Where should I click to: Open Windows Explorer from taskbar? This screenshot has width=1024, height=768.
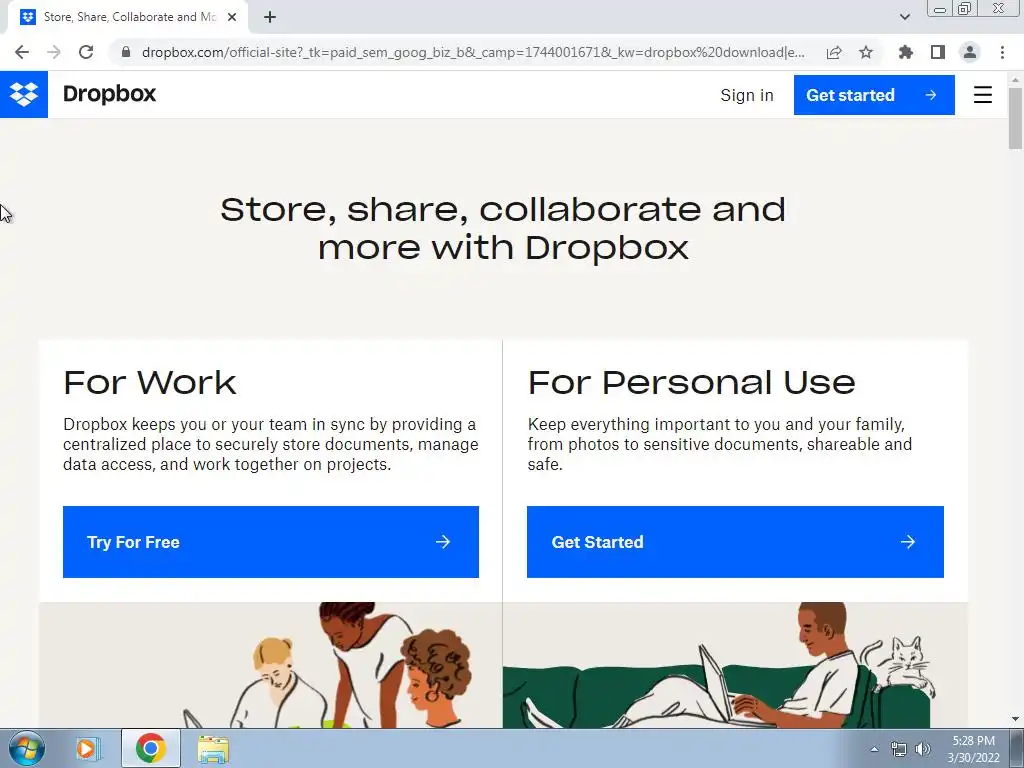(x=213, y=749)
